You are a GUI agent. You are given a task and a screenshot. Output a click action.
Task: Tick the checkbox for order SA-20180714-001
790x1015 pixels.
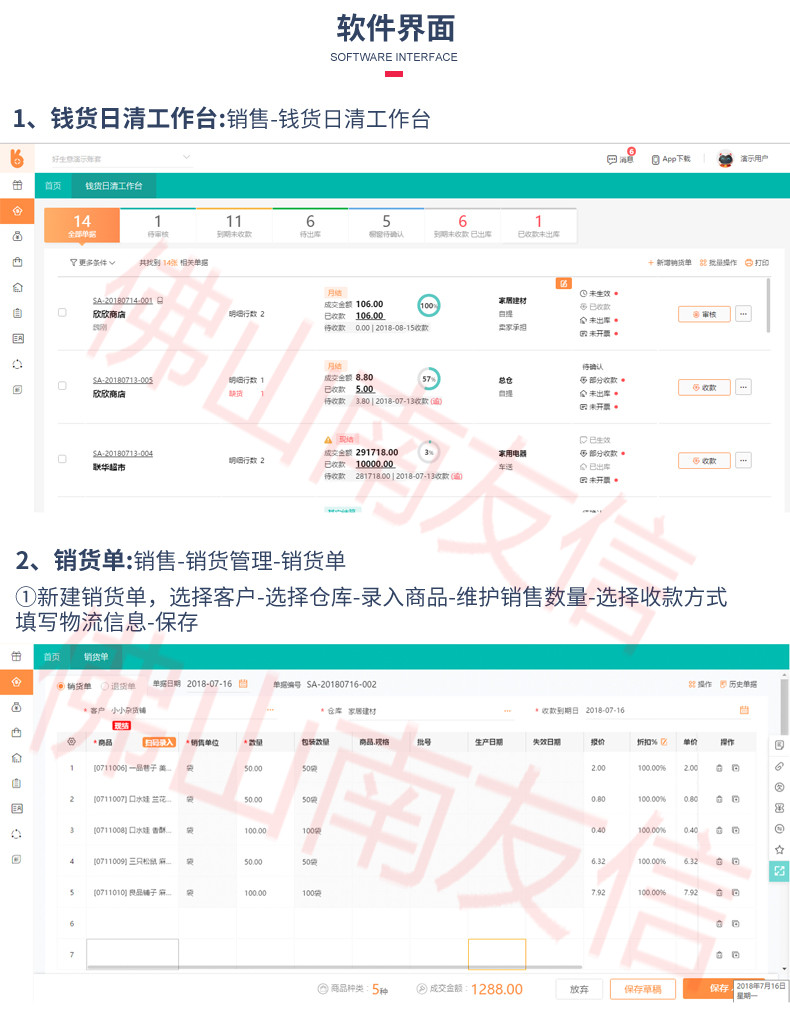pos(62,313)
